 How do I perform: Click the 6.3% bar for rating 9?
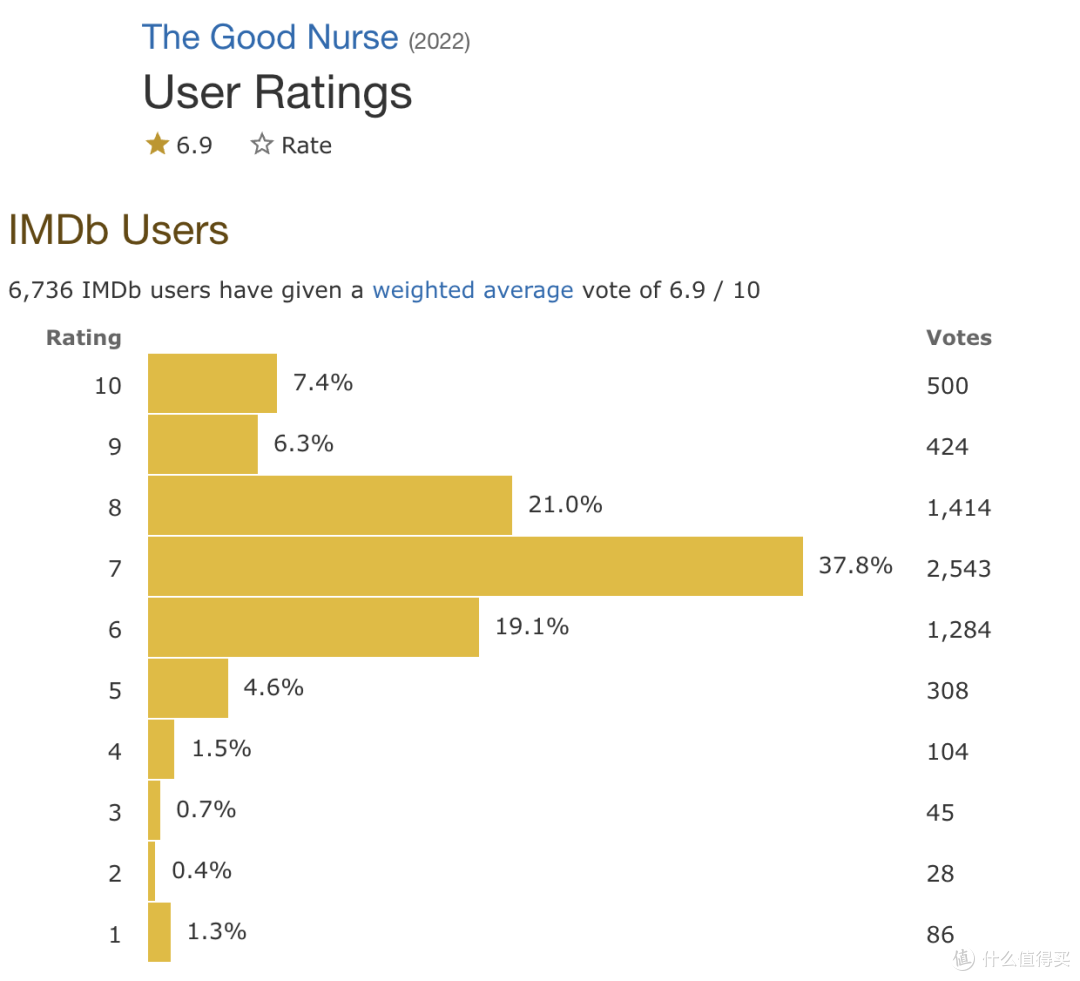pos(202,444)
